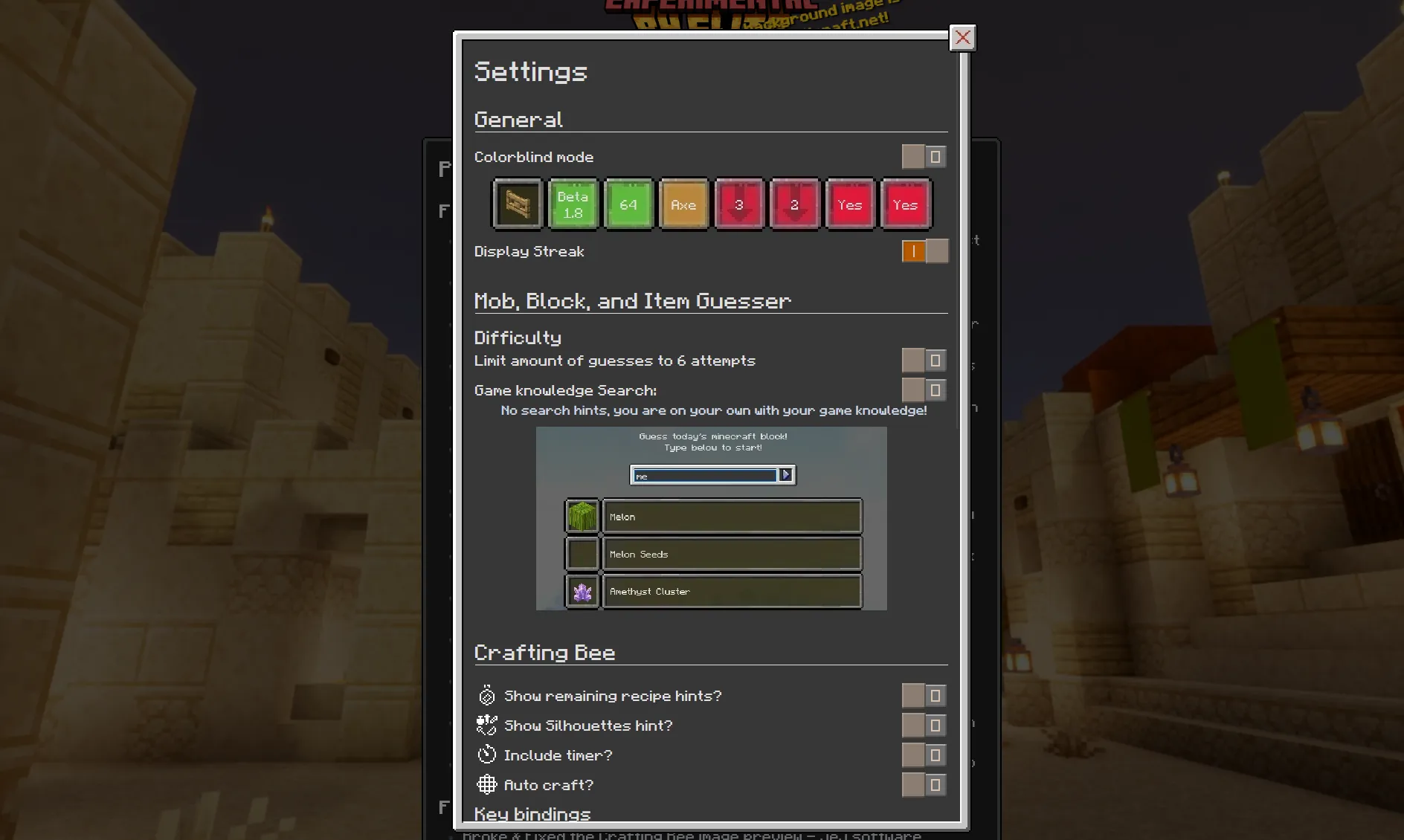This screenshot has width=1404, height=840.
Task: Turn on Include timer toggle
Action: click(x=924, y=755)
